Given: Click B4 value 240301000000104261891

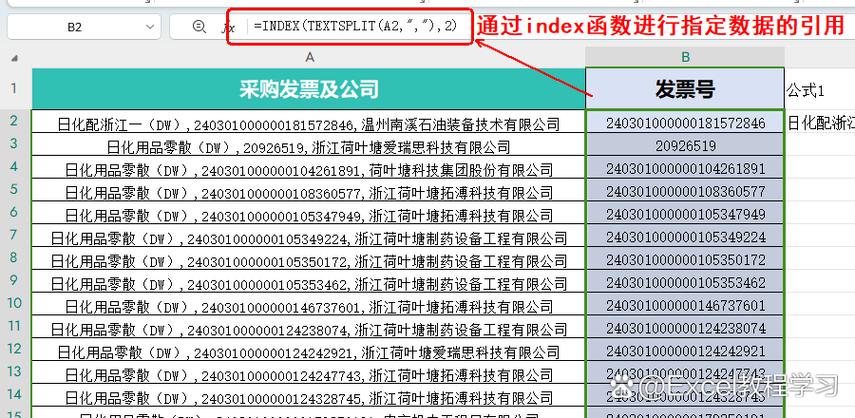Looking at the screenshot, I should pyautogui.click(x=685, y=168).
